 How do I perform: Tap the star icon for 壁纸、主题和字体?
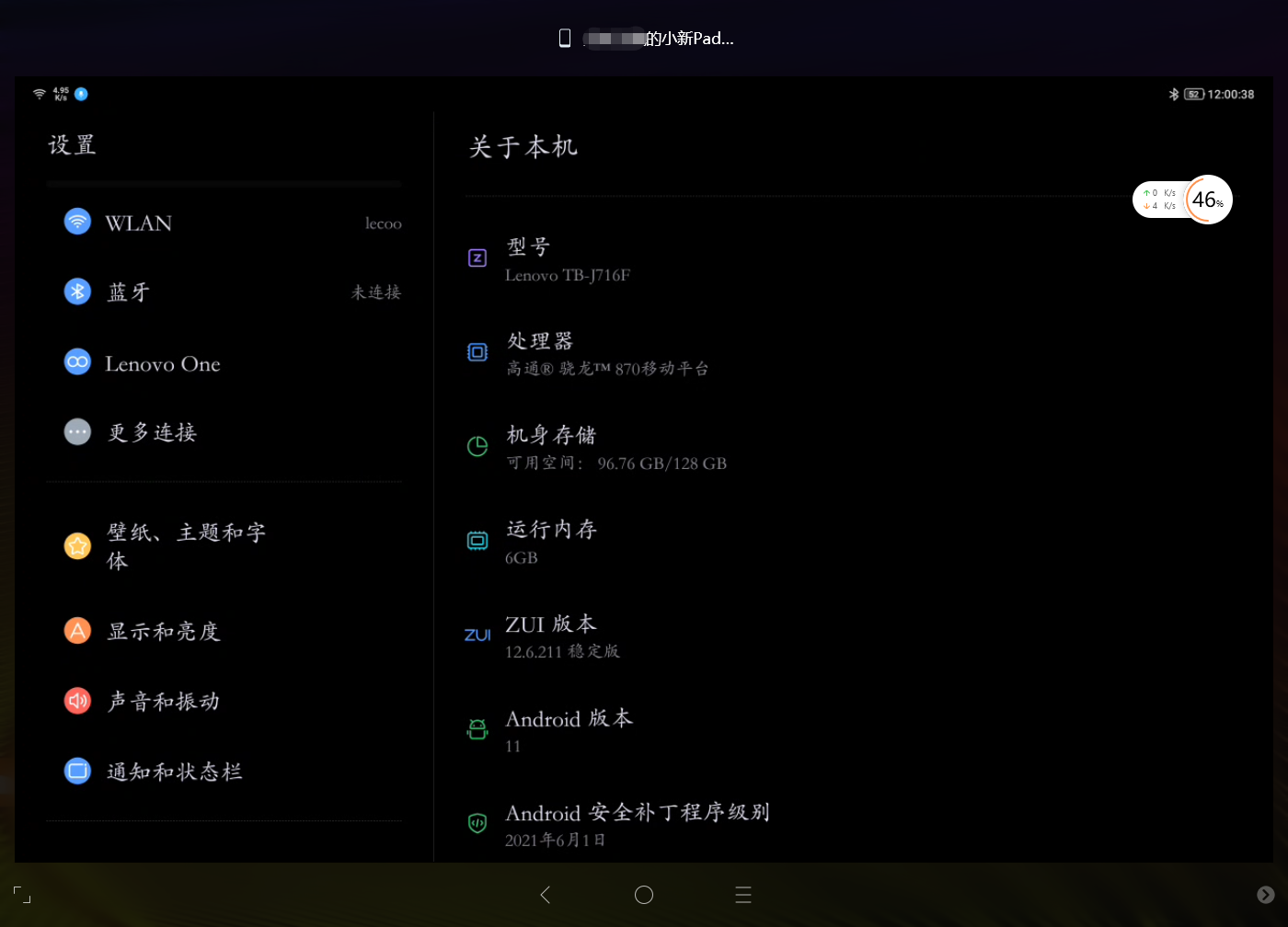point(77,546)
